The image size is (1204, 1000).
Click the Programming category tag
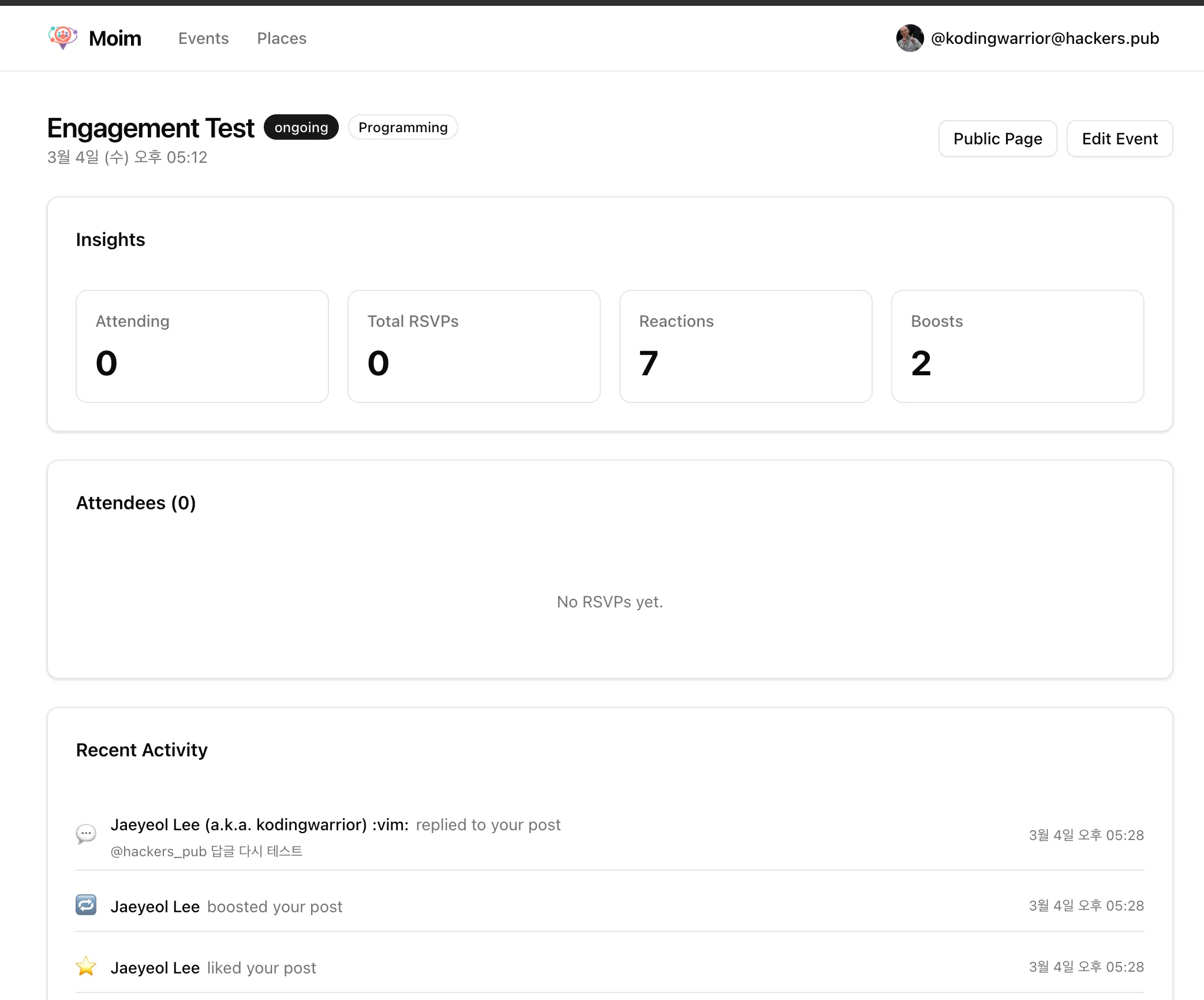[403, 127]
